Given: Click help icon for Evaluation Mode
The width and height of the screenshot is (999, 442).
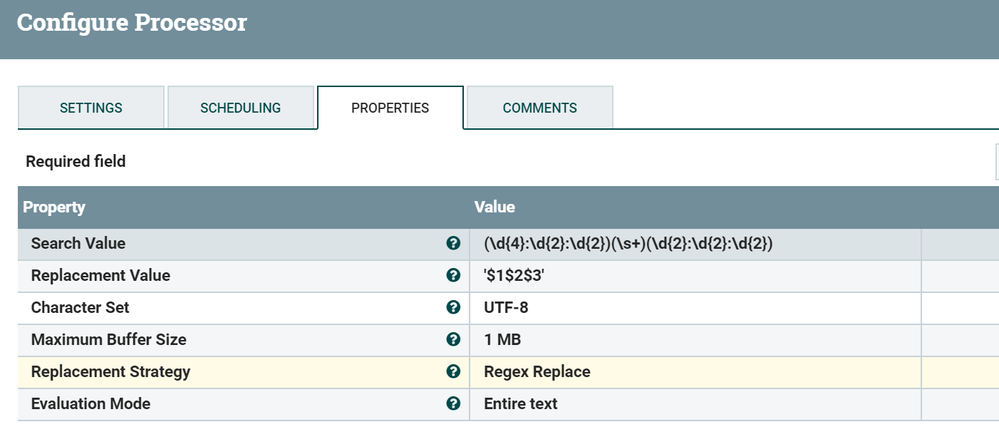Looking at the screenshot, I should click(453, 404).
